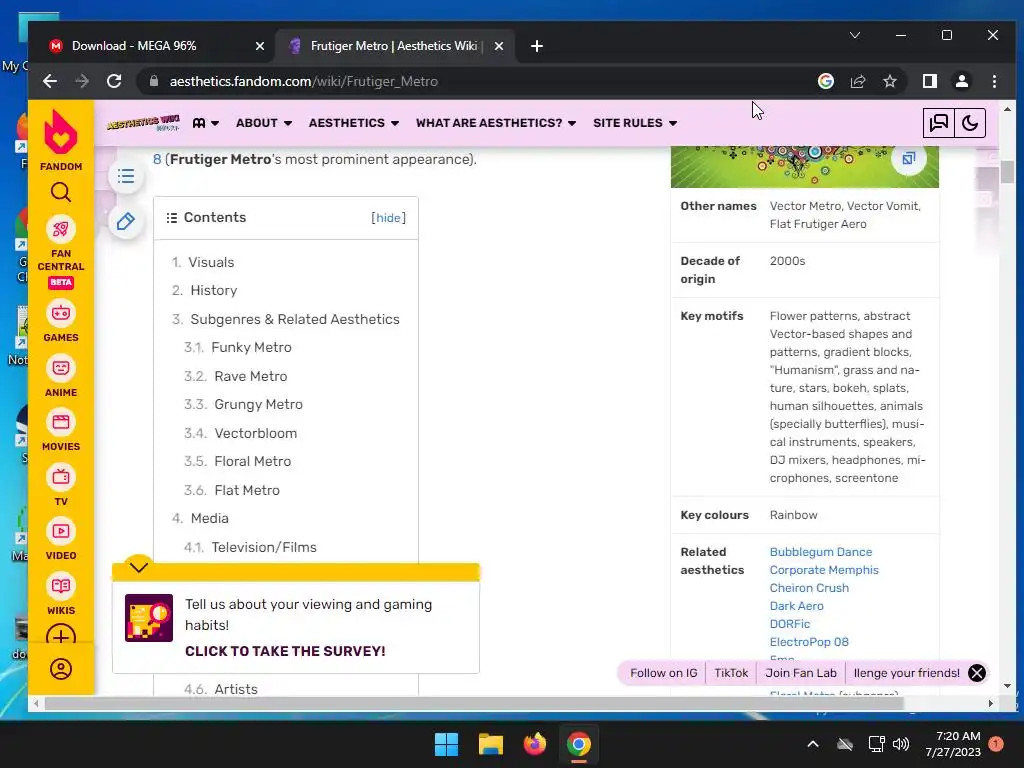Open the Windows Start menu
Image resolution: width=1024 pixels, height=768 pixels.
coord(447,744)
